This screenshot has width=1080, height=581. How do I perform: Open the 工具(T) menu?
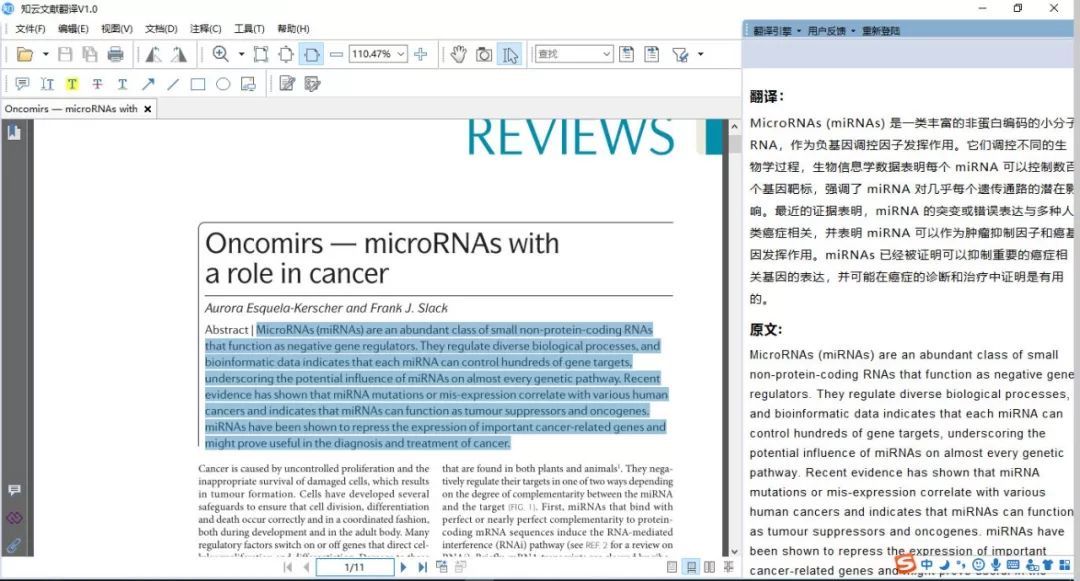pos(249,28)
